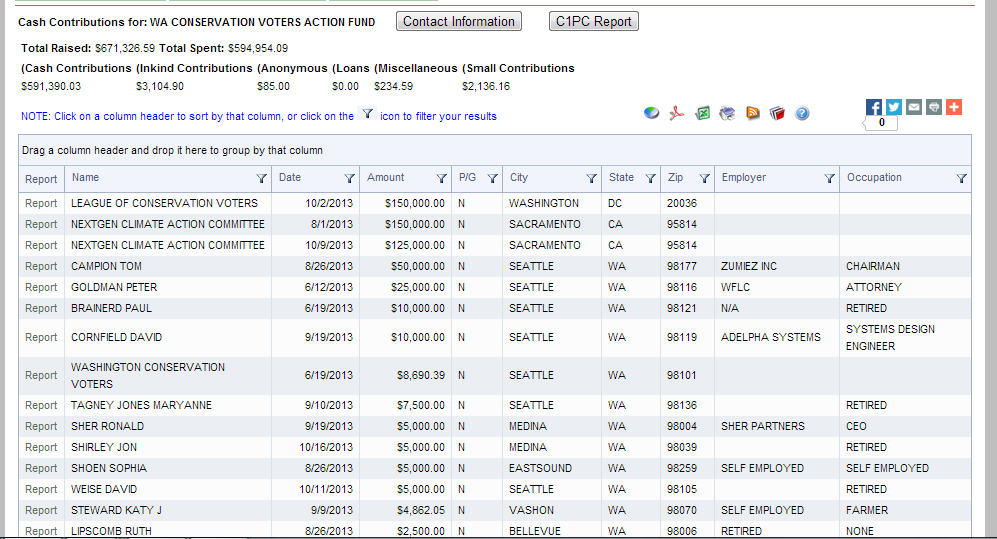Image resolution: width=997 pixels, height=539 pixels.
Task: Open filter for the State column
Action: tap(650, 178)
